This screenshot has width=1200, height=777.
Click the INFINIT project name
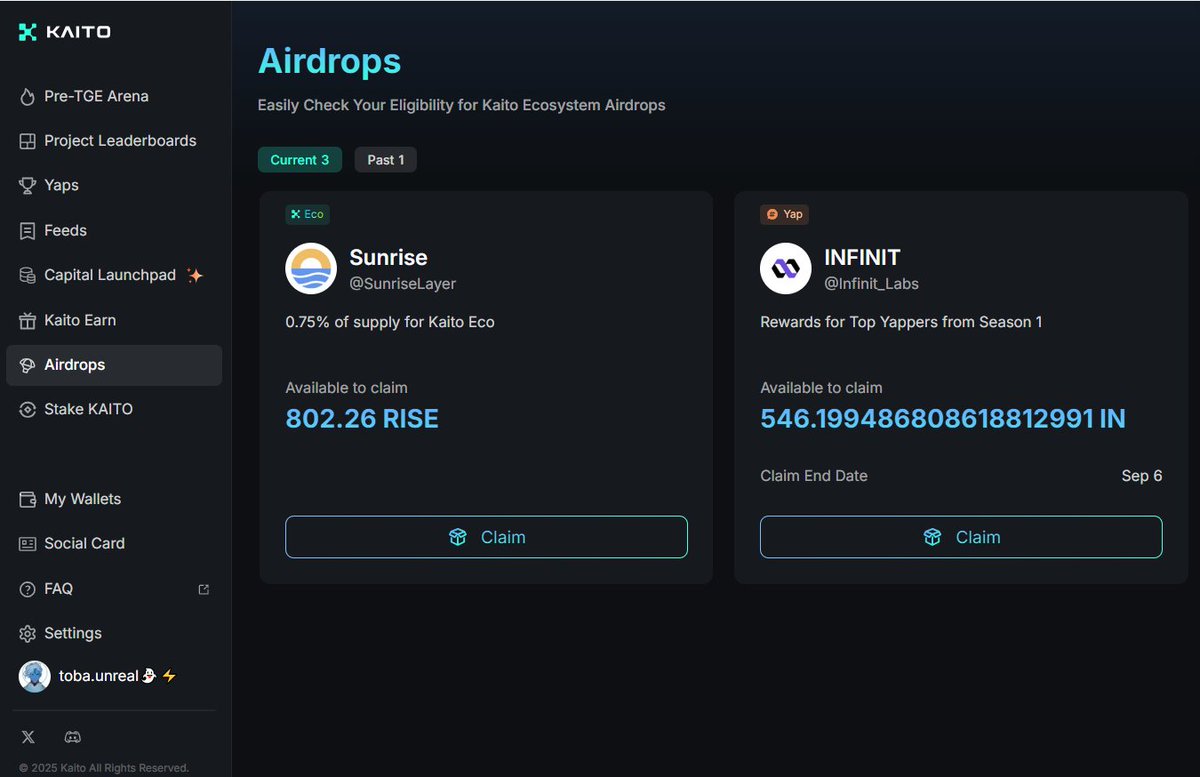tap(862, 257)
